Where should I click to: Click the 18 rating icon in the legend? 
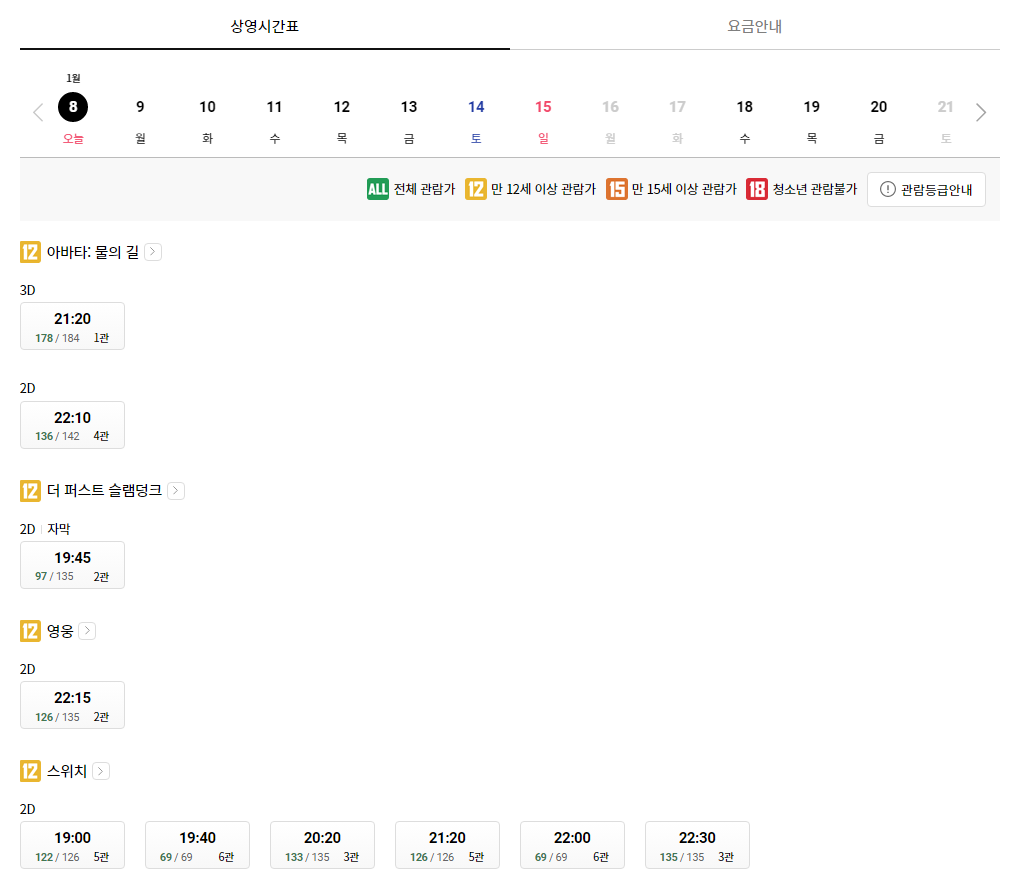tap(757, 189)
